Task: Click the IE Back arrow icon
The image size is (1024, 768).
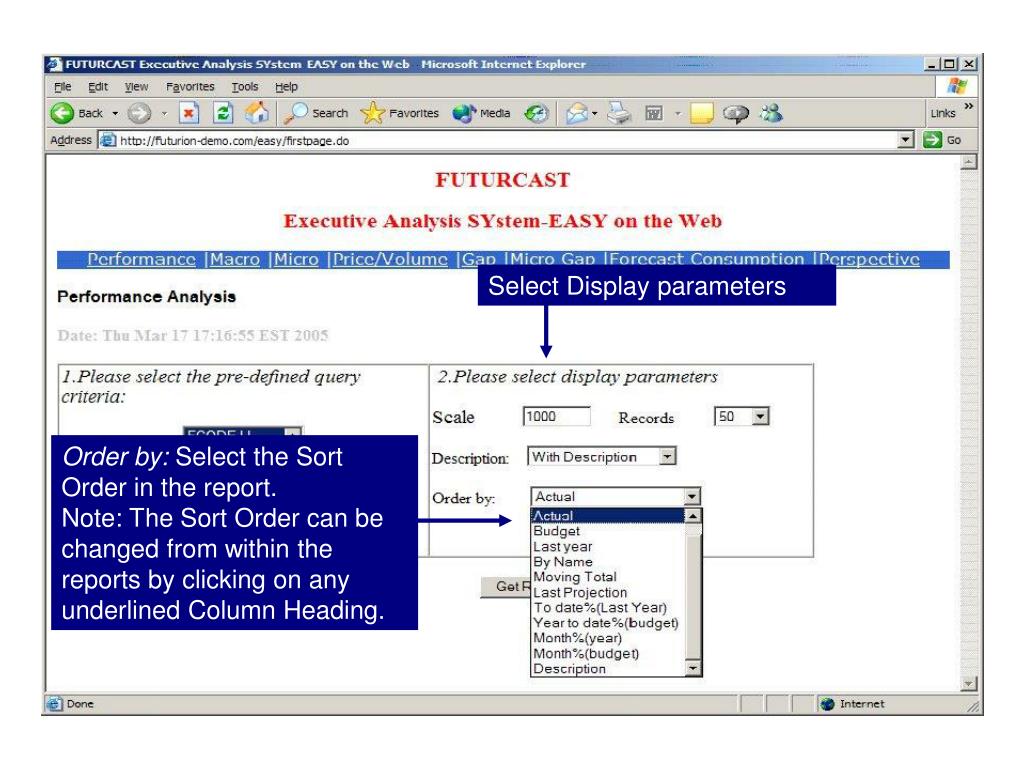Action: [62, 113]
